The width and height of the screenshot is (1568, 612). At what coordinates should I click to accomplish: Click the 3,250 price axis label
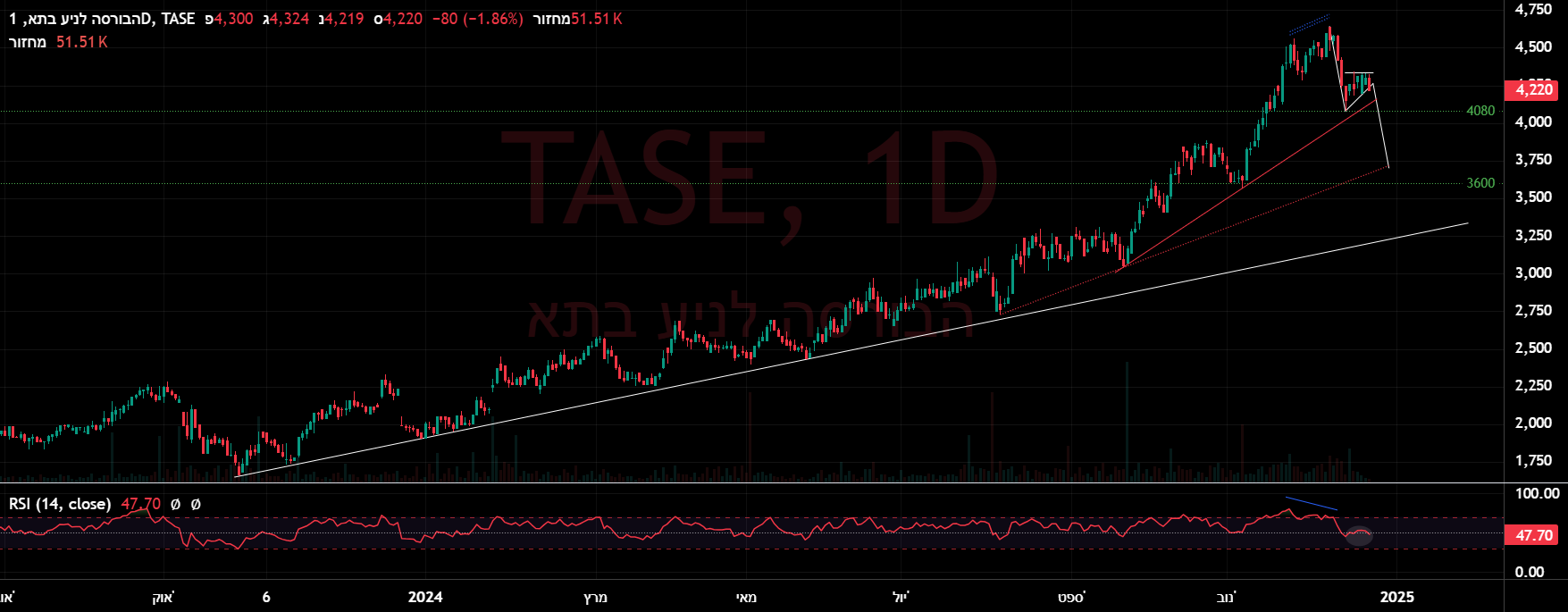1533,236
